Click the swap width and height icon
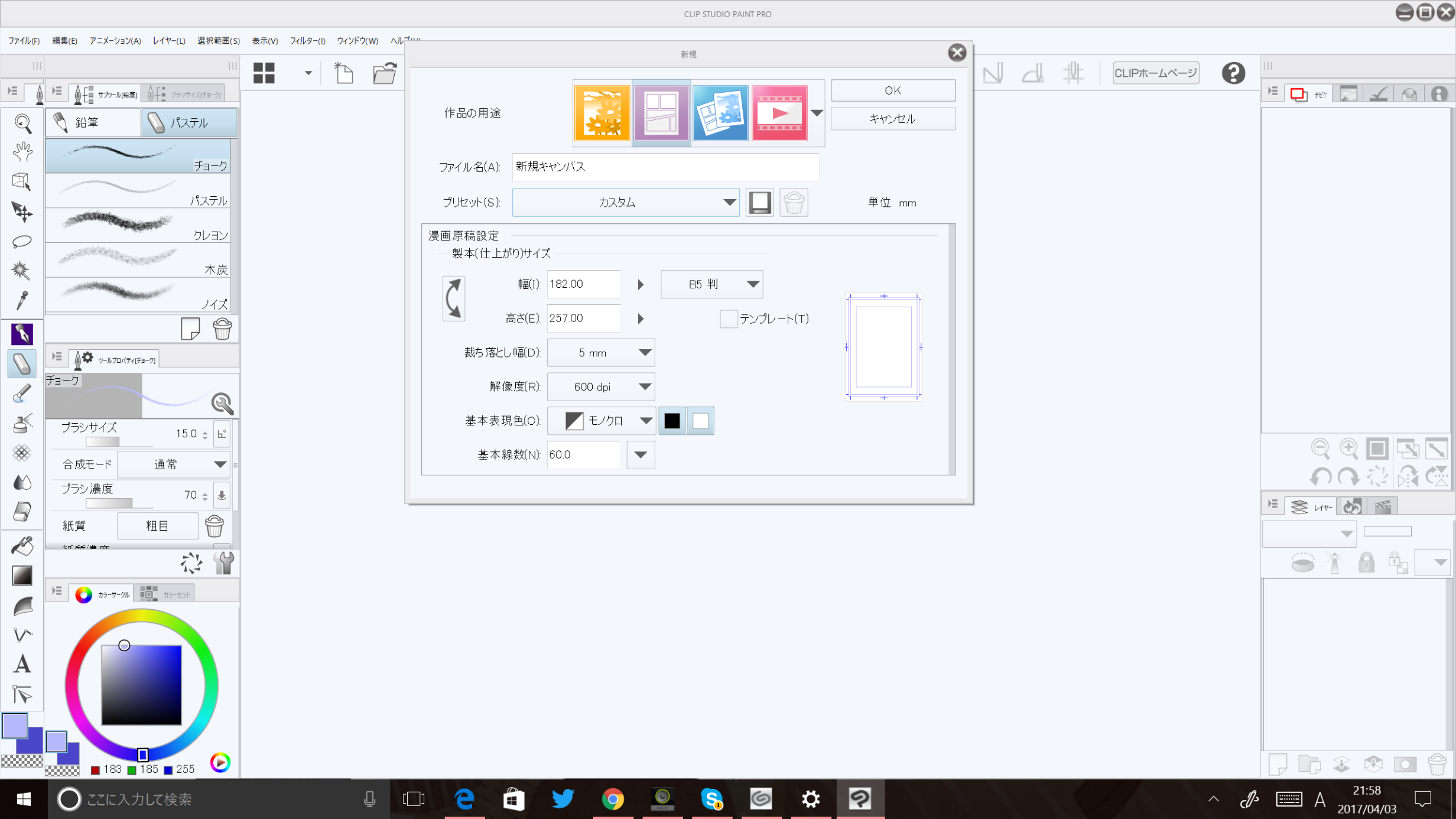The width and height of the screenshot is (1456, 819). point(453,298)
